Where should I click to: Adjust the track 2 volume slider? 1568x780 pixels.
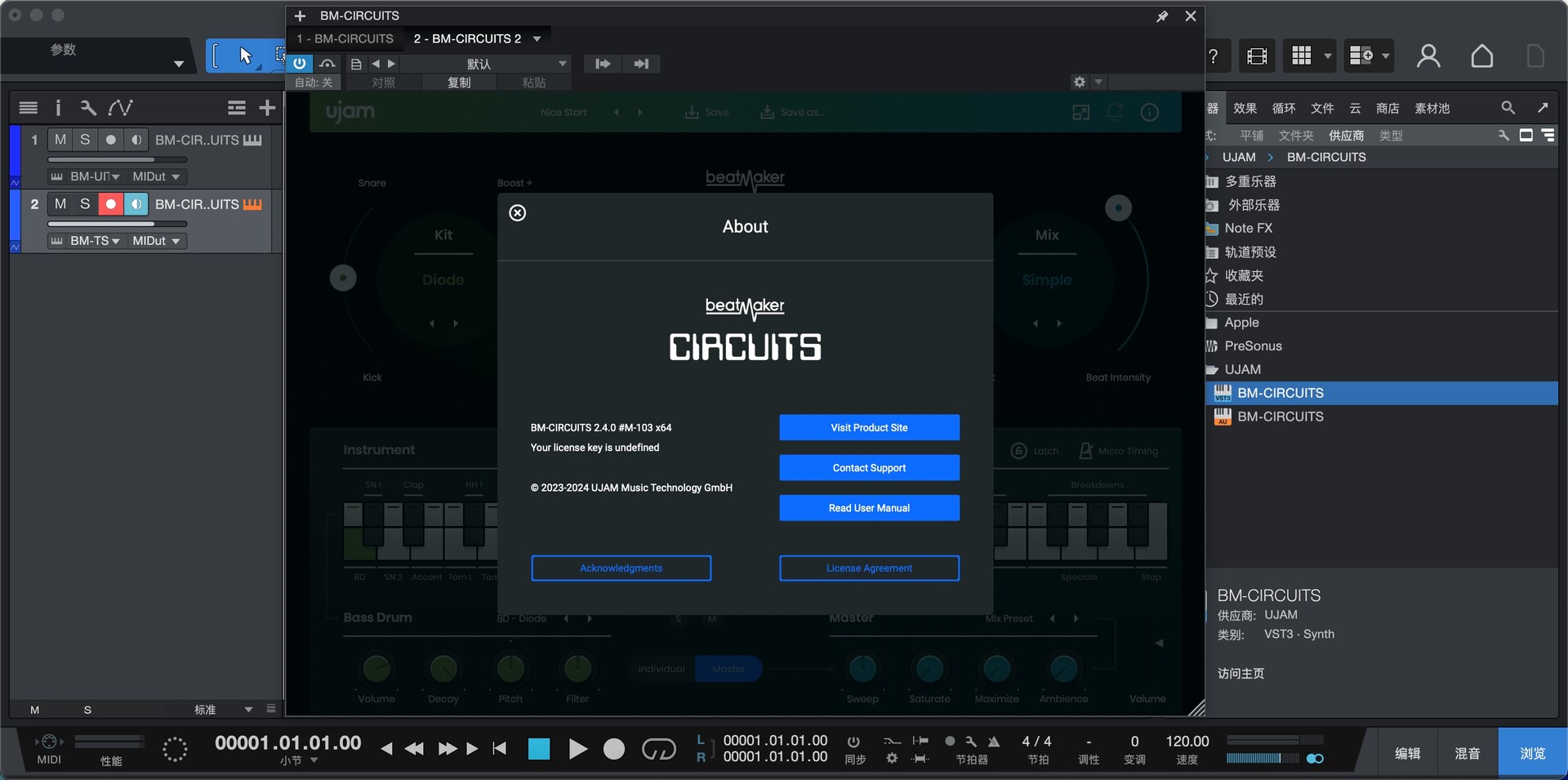tap(118, 224)
